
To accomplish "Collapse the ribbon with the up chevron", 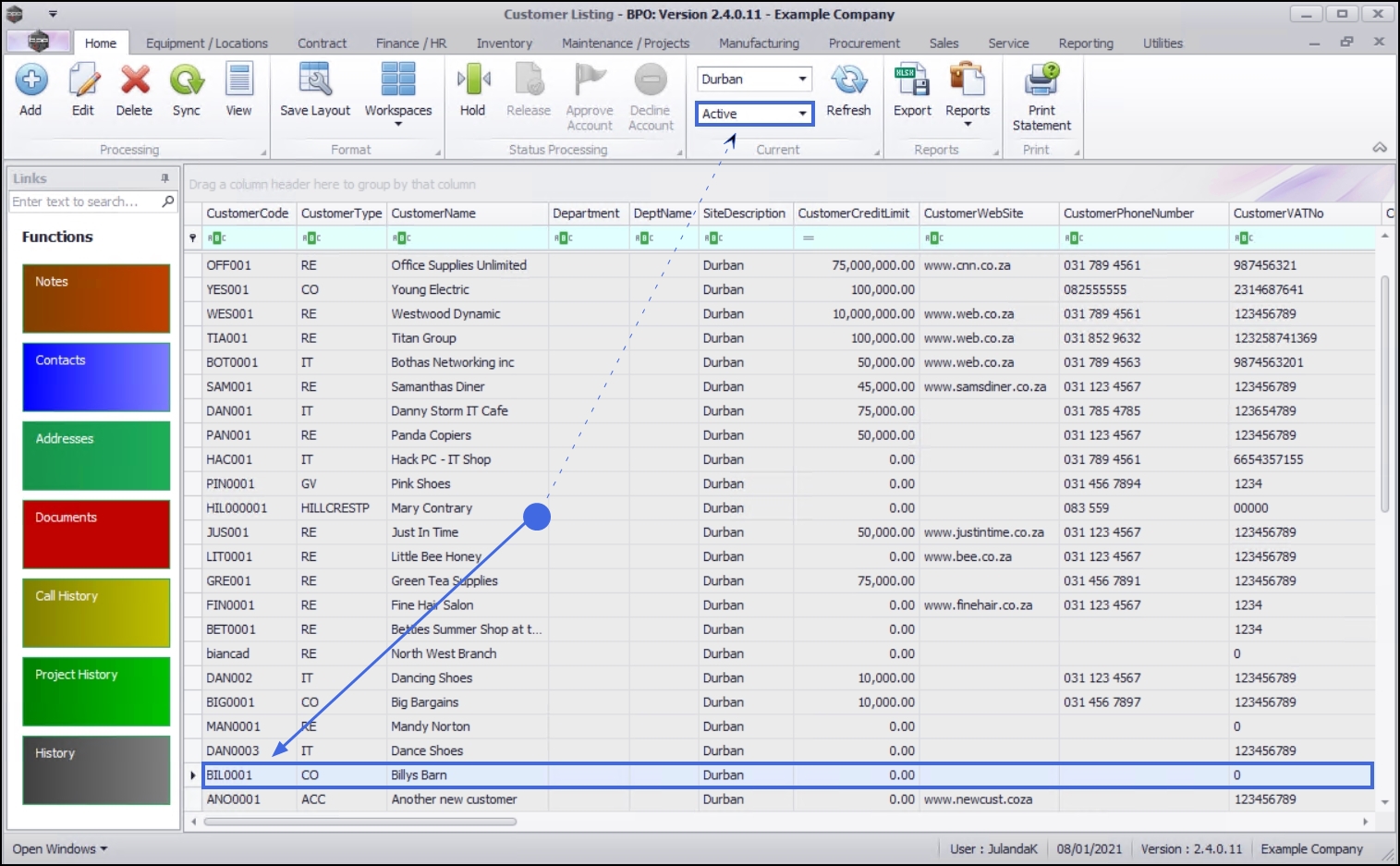I will (1379, 148).
